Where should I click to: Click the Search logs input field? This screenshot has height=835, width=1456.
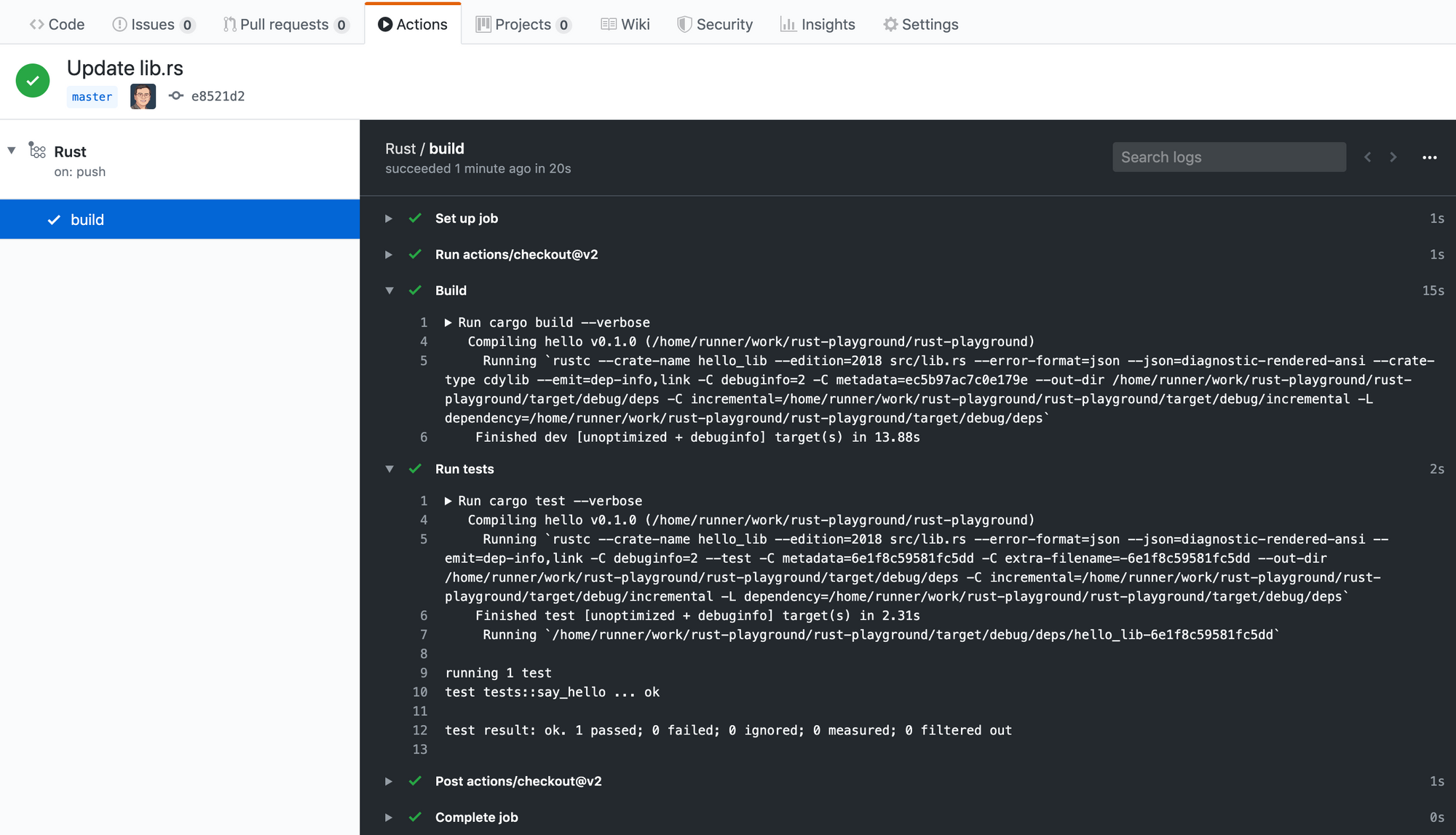coord(1228,157)
